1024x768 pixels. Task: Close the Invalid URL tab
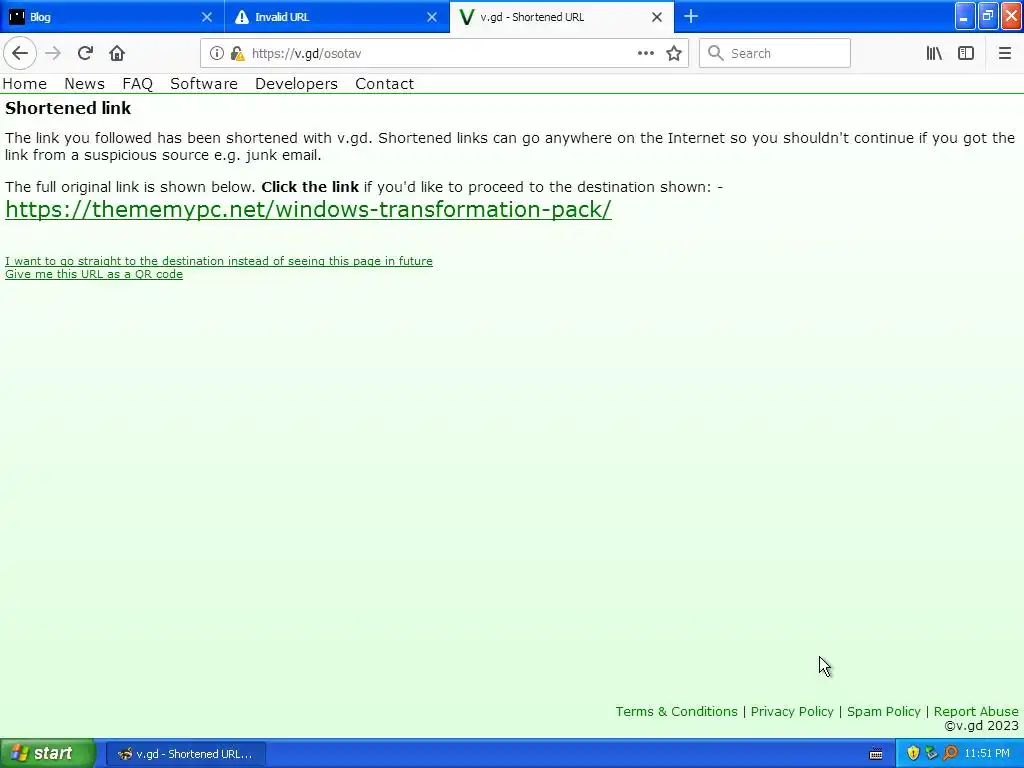click(x=432, y=17)
